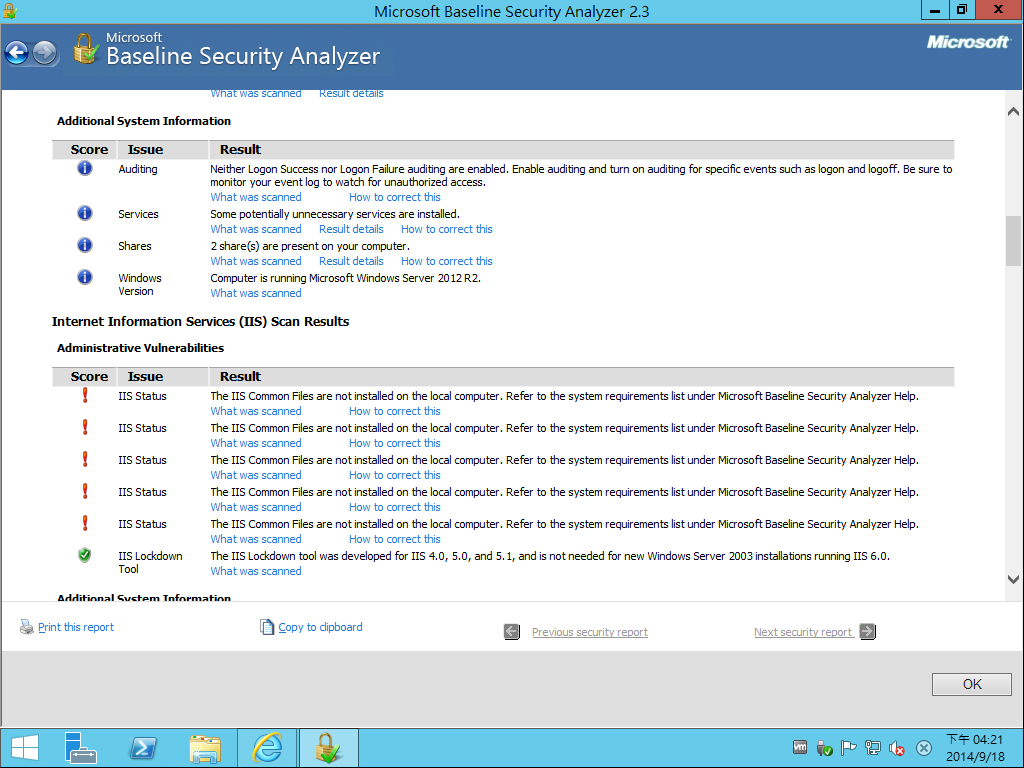
Task: Click the blue info score icon beside Auditing
Action: point(84,168)
